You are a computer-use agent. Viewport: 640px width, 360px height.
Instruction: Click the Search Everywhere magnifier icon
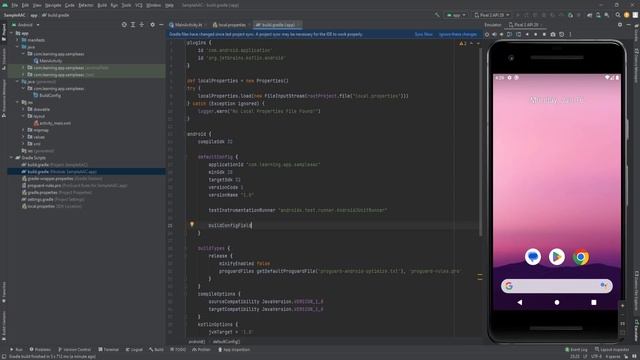(618, 15)
